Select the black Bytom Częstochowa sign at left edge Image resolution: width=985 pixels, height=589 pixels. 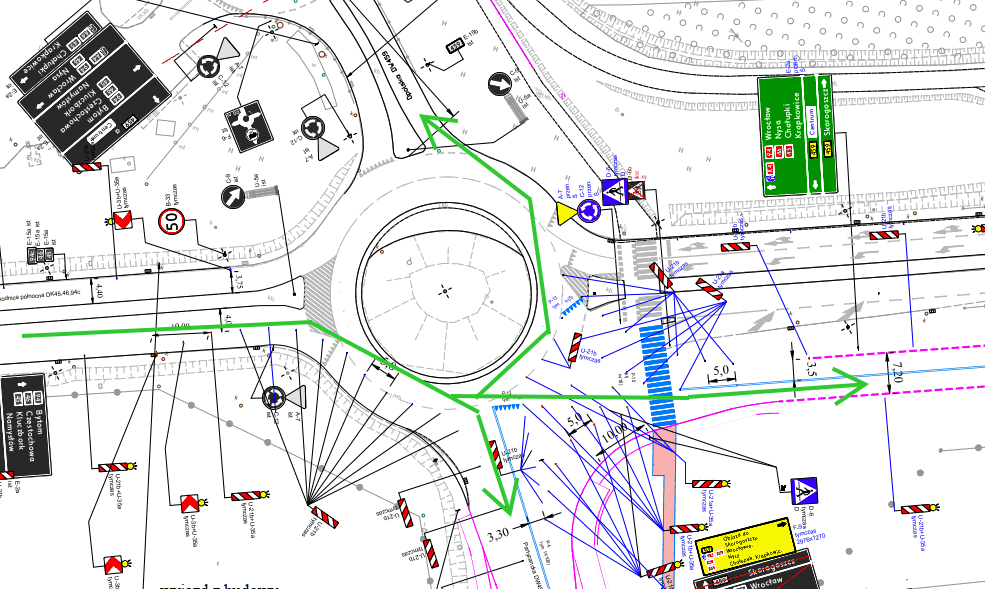(x=23, y=422)
